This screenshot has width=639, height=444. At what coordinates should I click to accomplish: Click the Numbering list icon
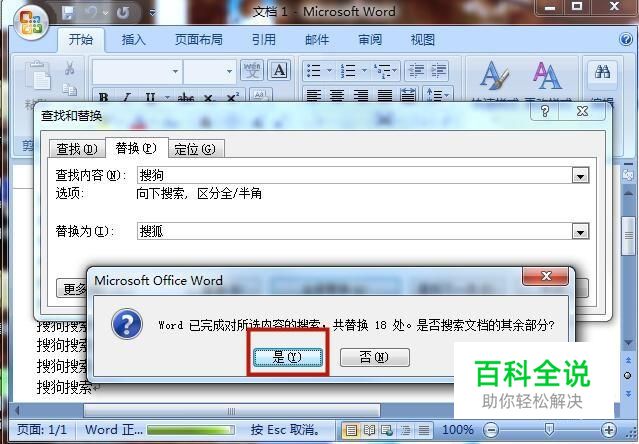pos(348,70)
